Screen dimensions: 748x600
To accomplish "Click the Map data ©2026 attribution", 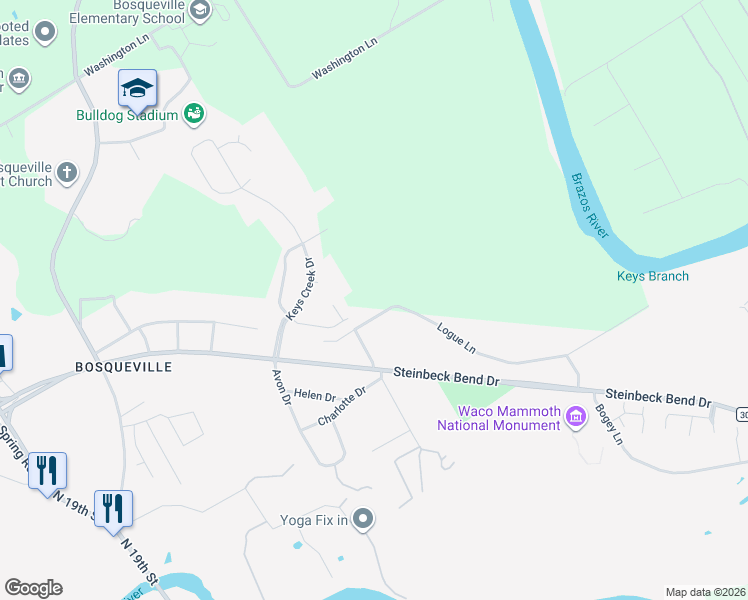I will (x=706, y=592).
